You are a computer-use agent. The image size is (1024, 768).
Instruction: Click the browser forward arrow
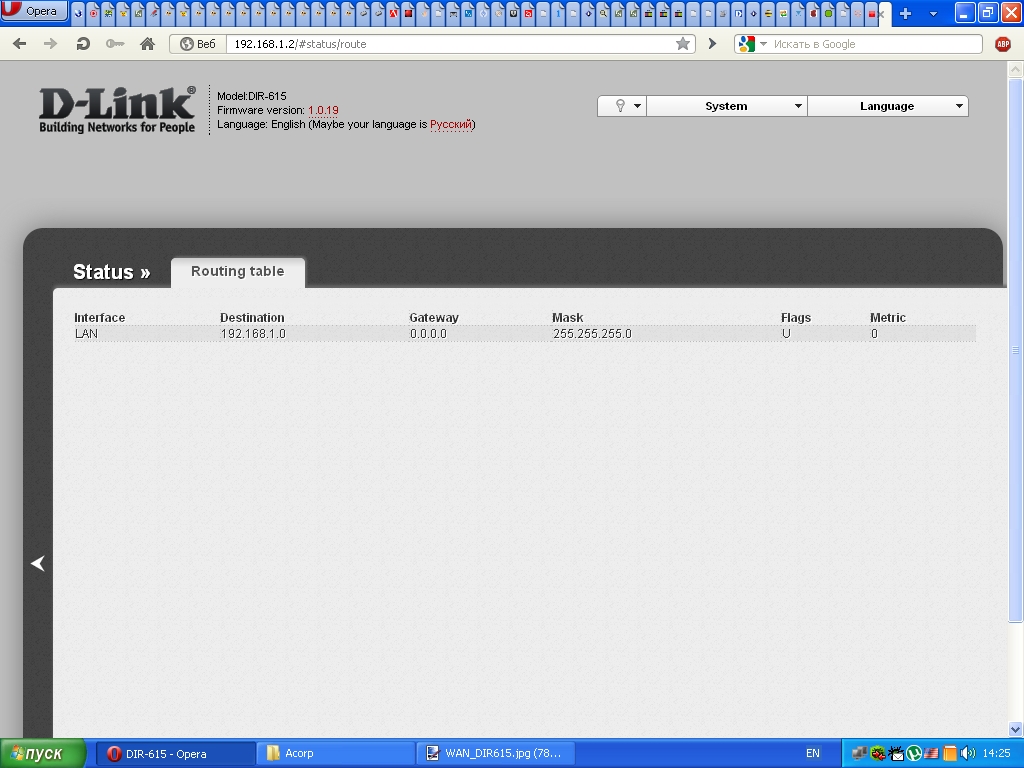click(50, 44)
